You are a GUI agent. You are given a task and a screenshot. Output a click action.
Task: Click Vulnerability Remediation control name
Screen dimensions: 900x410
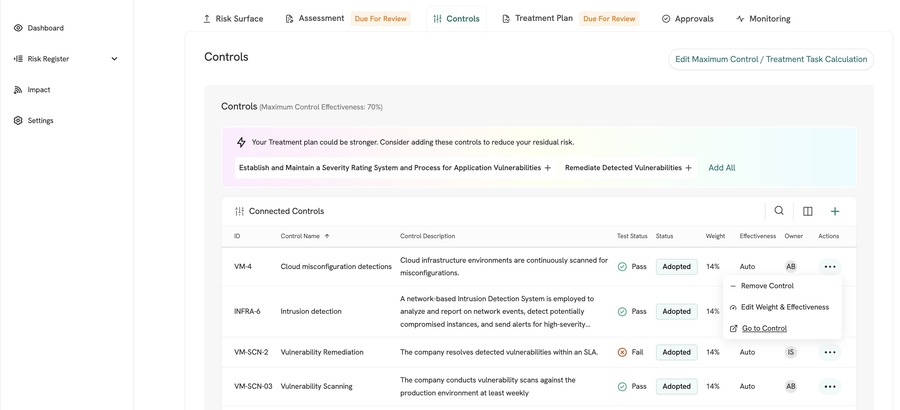tap(321, 352)
